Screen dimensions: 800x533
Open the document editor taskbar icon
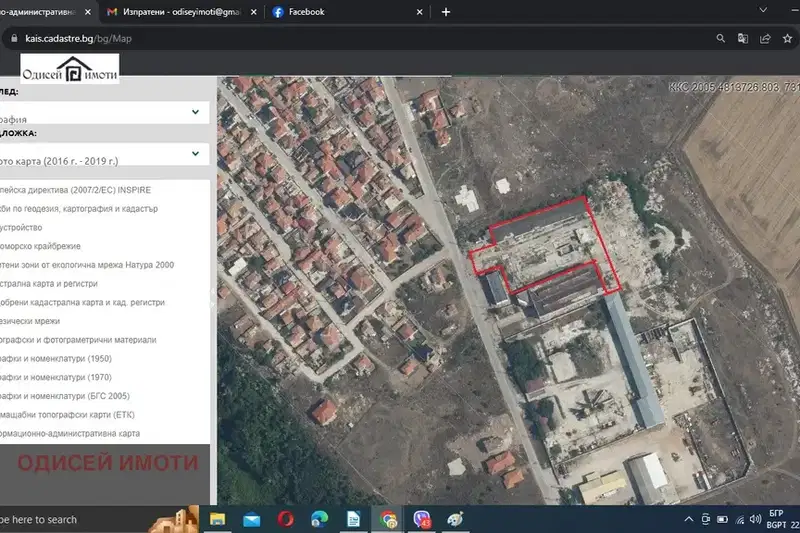tap(354, 519)
